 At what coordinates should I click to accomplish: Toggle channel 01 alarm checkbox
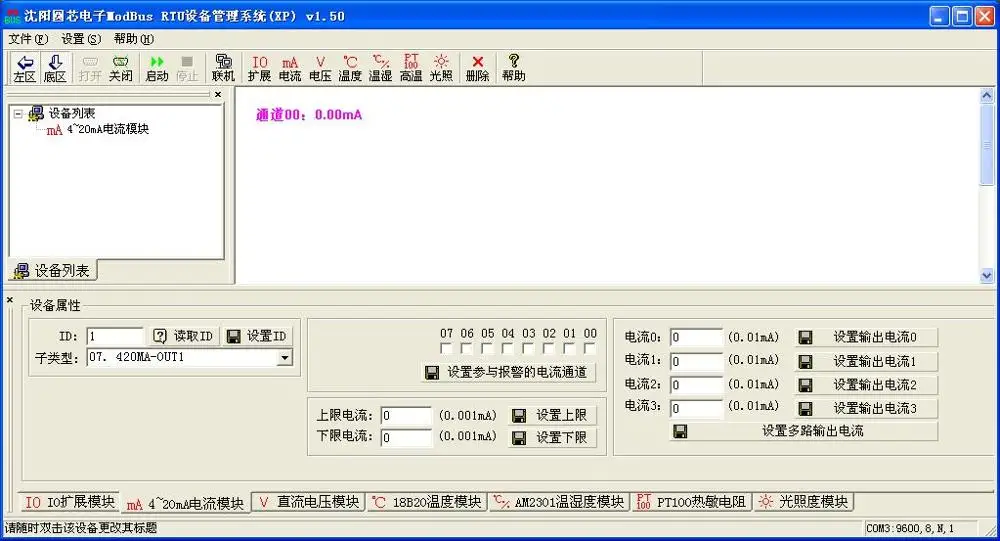coord(569,349)
